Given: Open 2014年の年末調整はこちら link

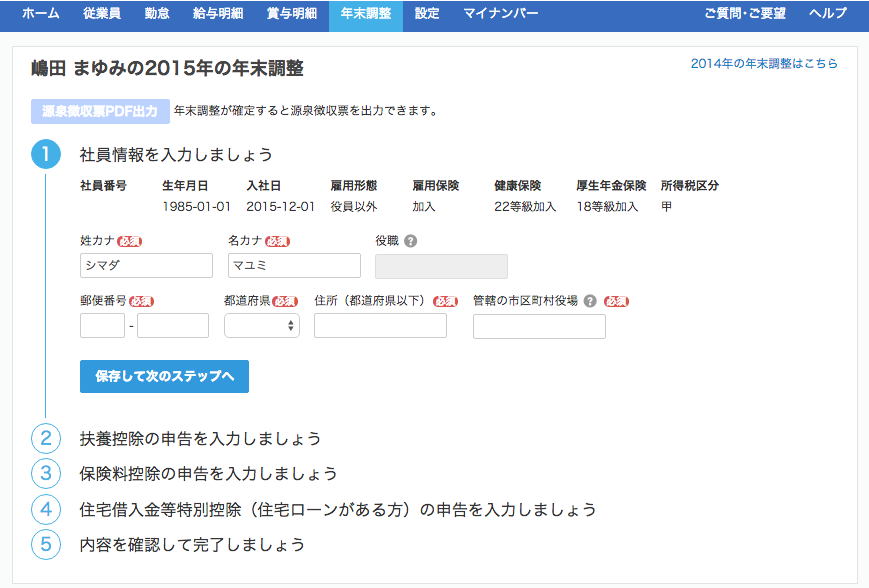Looking at the screenshot, I should 764,64.
